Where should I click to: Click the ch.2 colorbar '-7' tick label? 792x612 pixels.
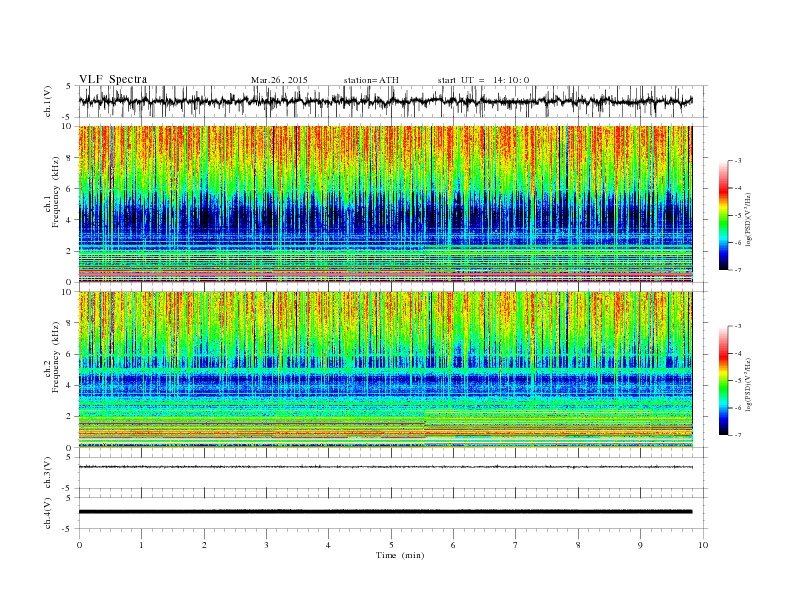click(737, 435)
